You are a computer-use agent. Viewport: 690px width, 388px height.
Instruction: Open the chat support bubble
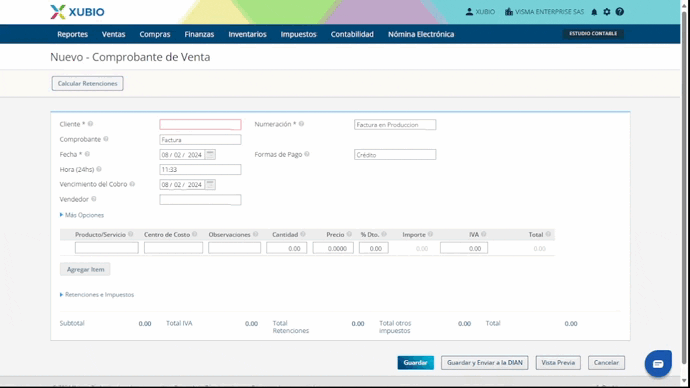[x=658, y=363]
